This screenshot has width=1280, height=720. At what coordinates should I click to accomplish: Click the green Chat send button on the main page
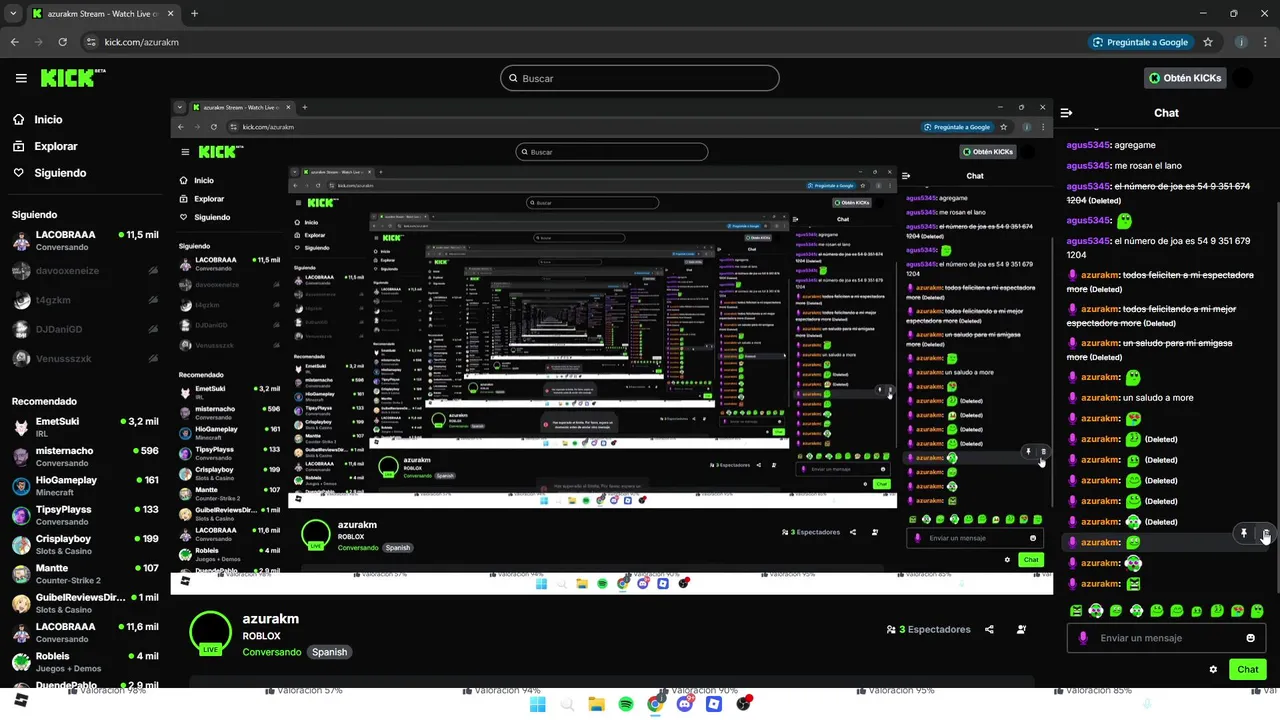pos(1248,669)
